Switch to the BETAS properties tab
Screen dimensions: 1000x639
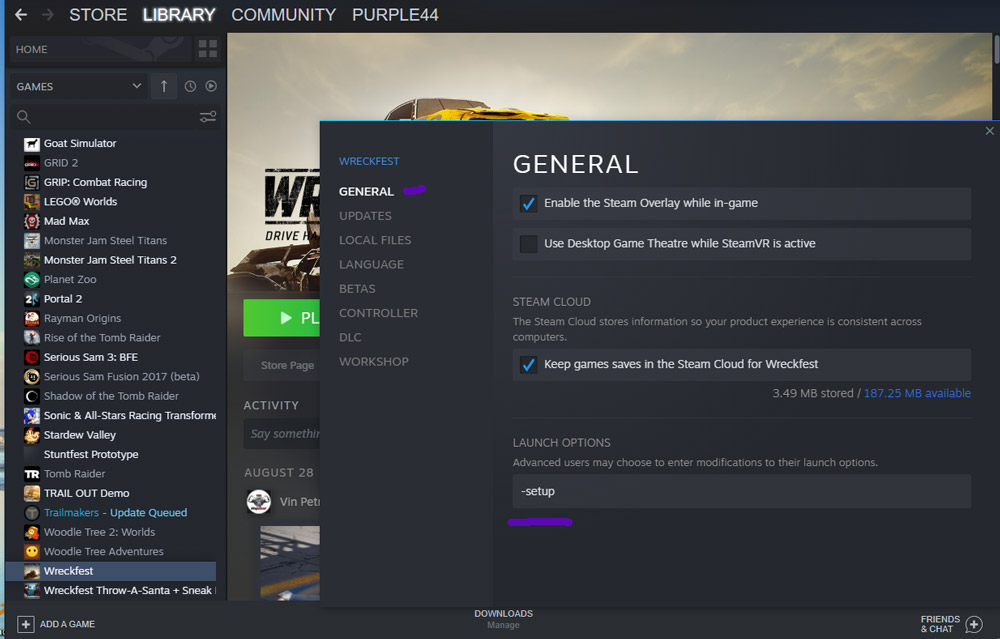[357, 288]
